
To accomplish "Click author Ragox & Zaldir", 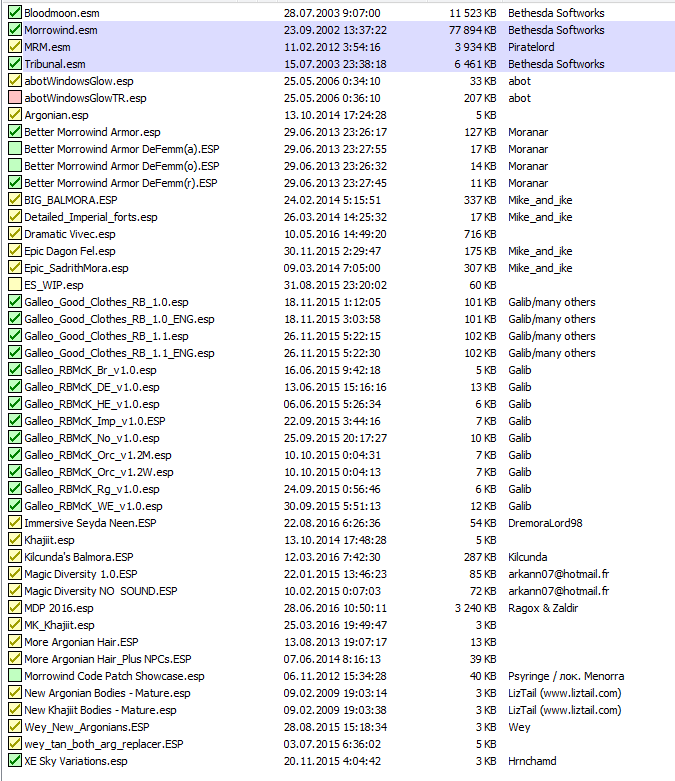I will point(543,608).
